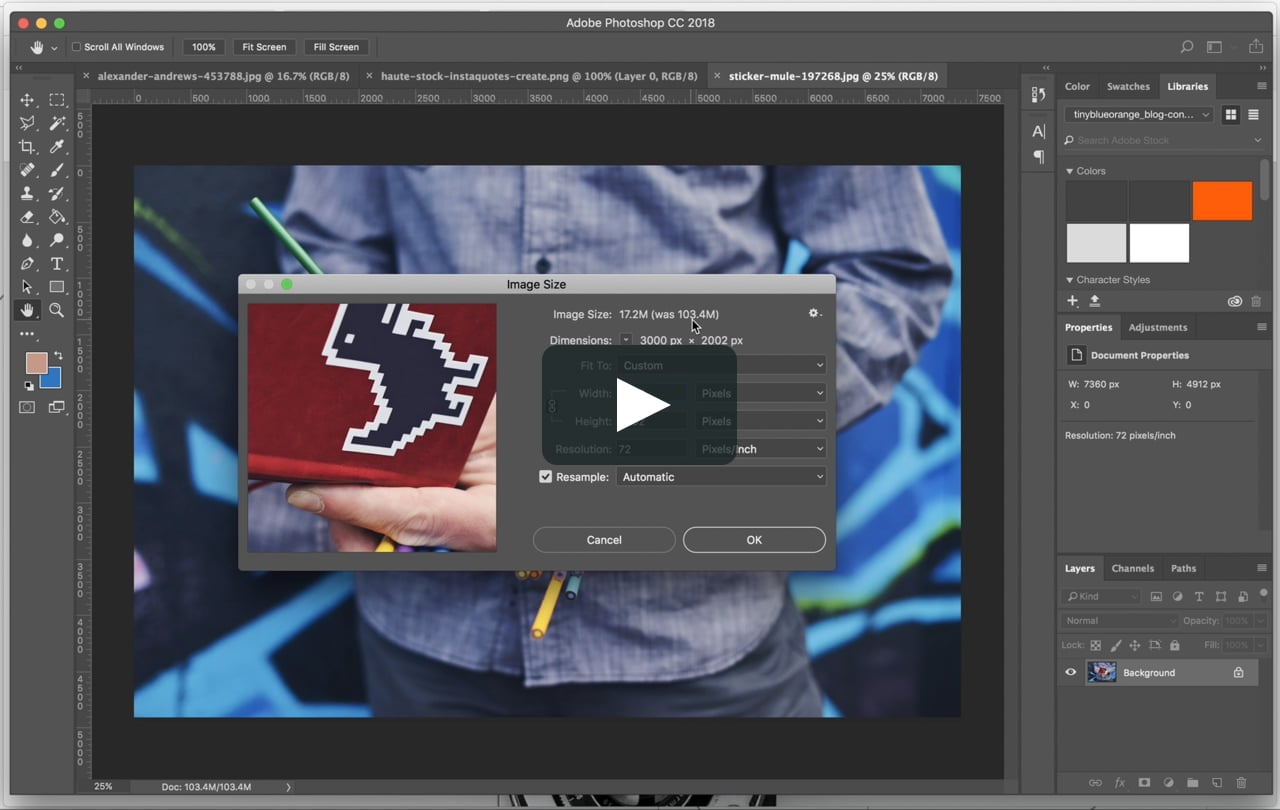Click the orange color swatch in Libraries
1280x810 pixels.
pos(1221,200)
